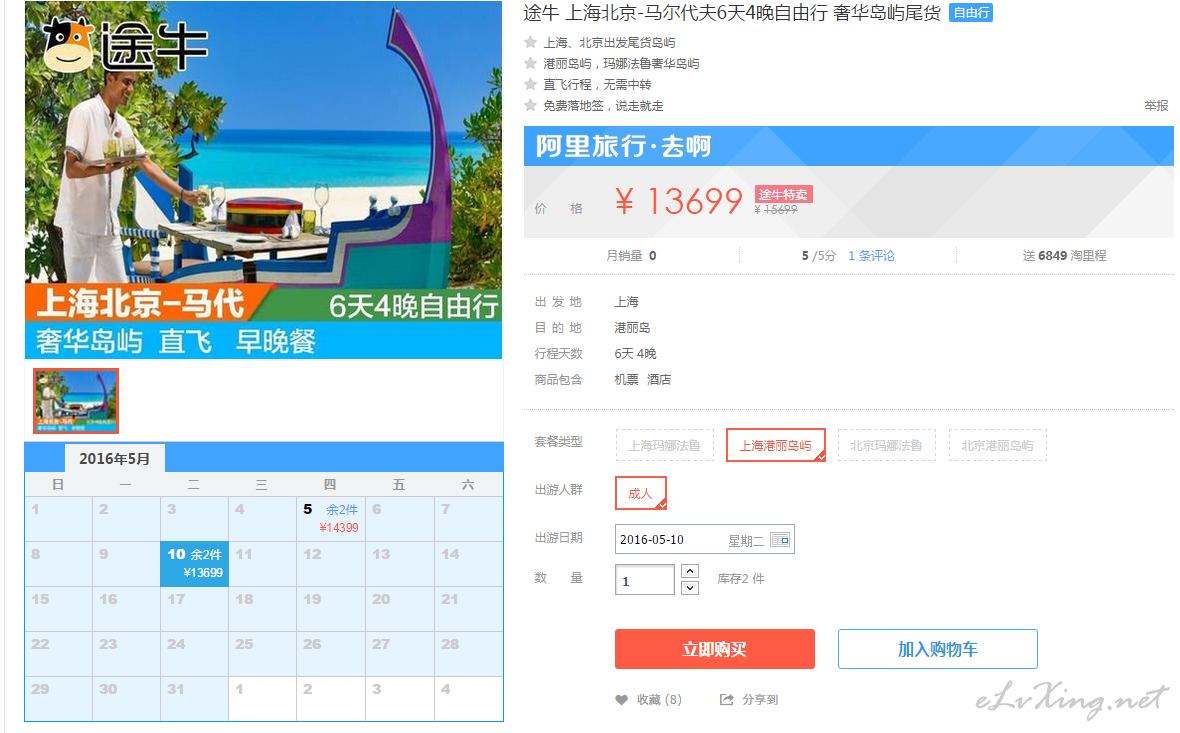Click the share arrow icon
Image resolution: width=1180 pixels, height=733 pixels.
pos(726,700)
